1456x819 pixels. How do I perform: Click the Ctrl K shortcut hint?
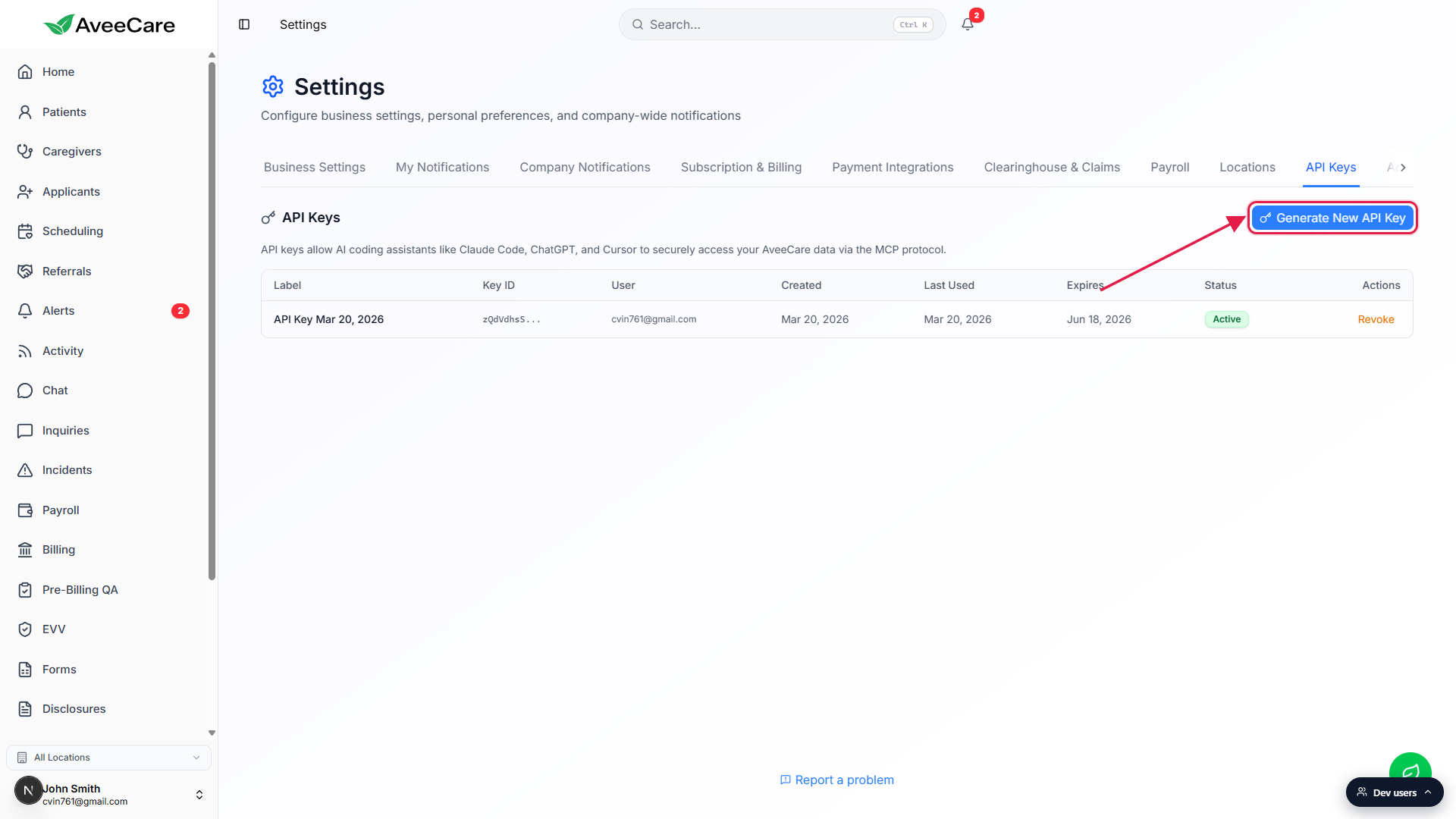913,24
